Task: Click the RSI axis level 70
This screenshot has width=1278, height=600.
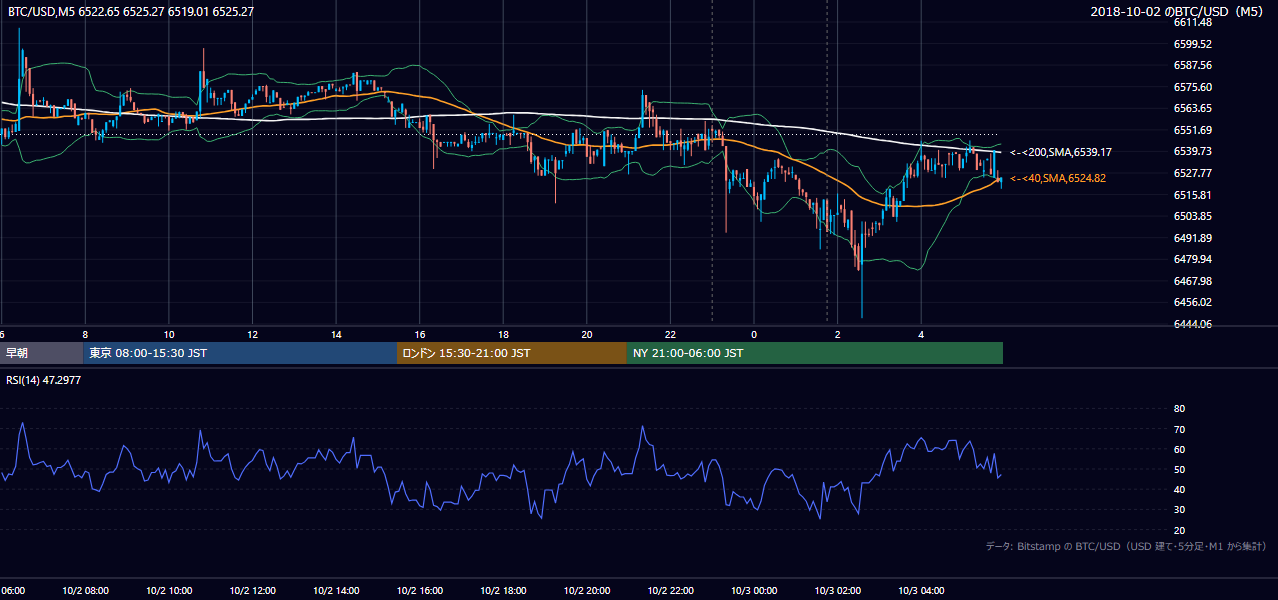Action: (1179, 429)
